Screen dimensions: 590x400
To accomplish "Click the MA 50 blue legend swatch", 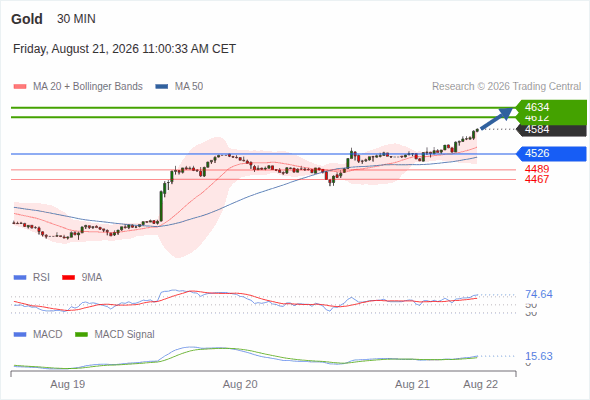I will coord(162,87).
